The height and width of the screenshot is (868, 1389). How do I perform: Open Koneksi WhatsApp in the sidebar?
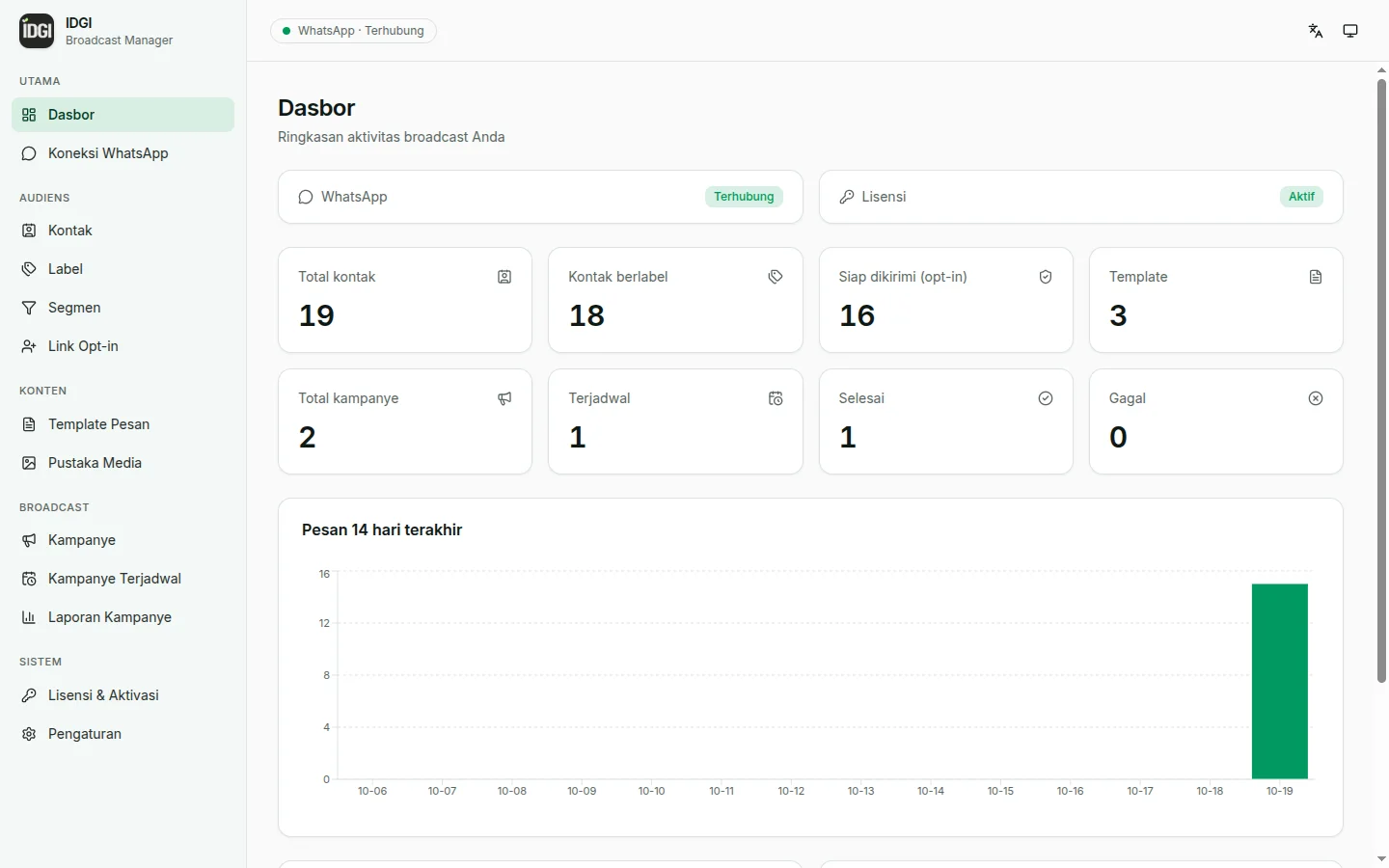pos(123,153)
